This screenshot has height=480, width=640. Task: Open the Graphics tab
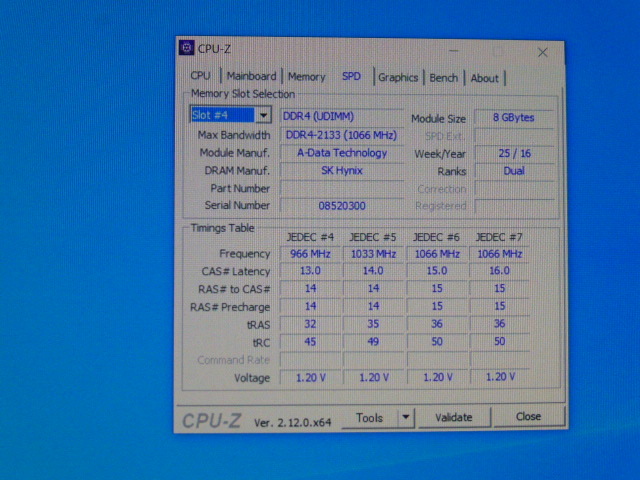coord(398,78)
